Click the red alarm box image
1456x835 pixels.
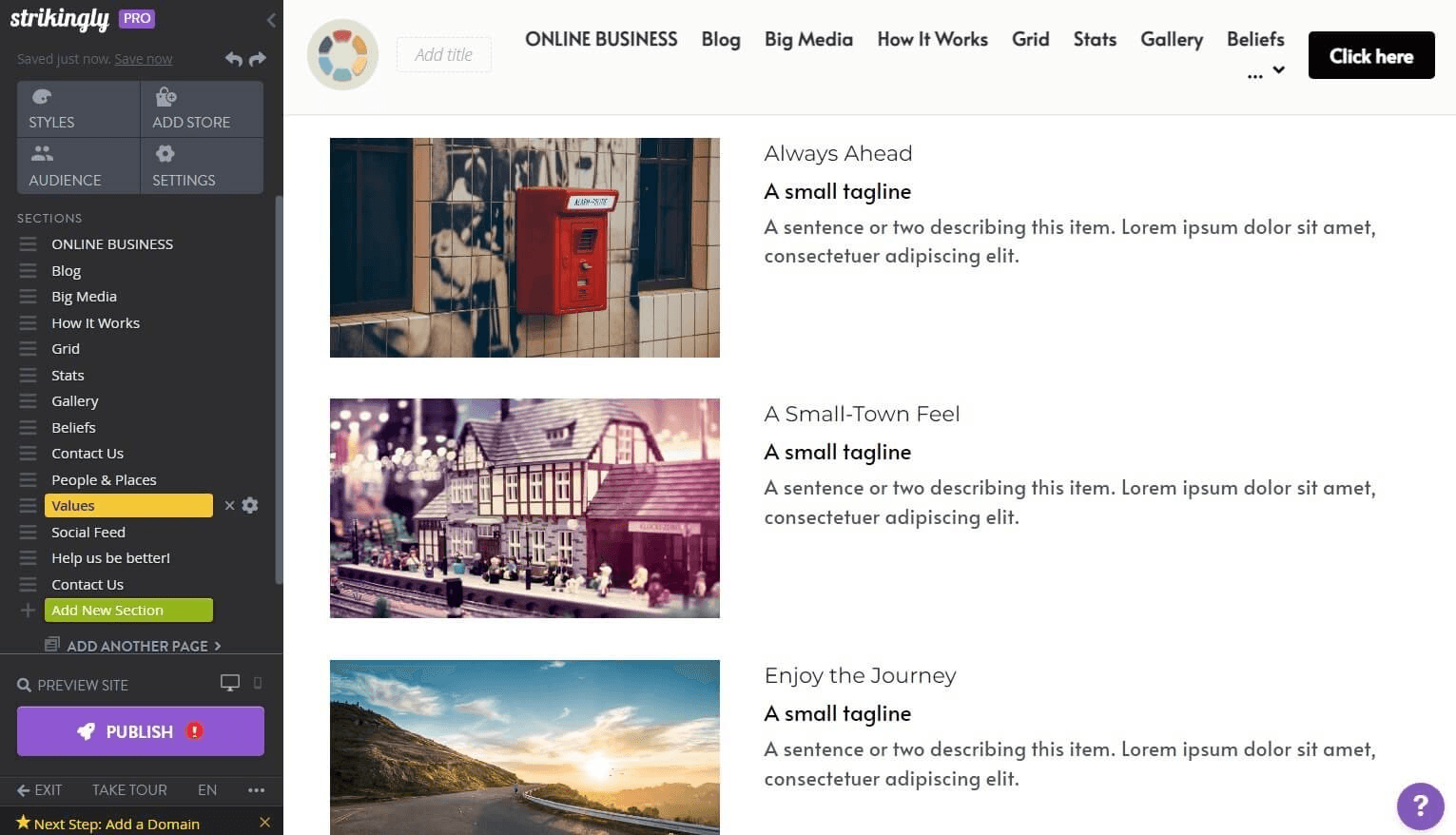point(525,247)
